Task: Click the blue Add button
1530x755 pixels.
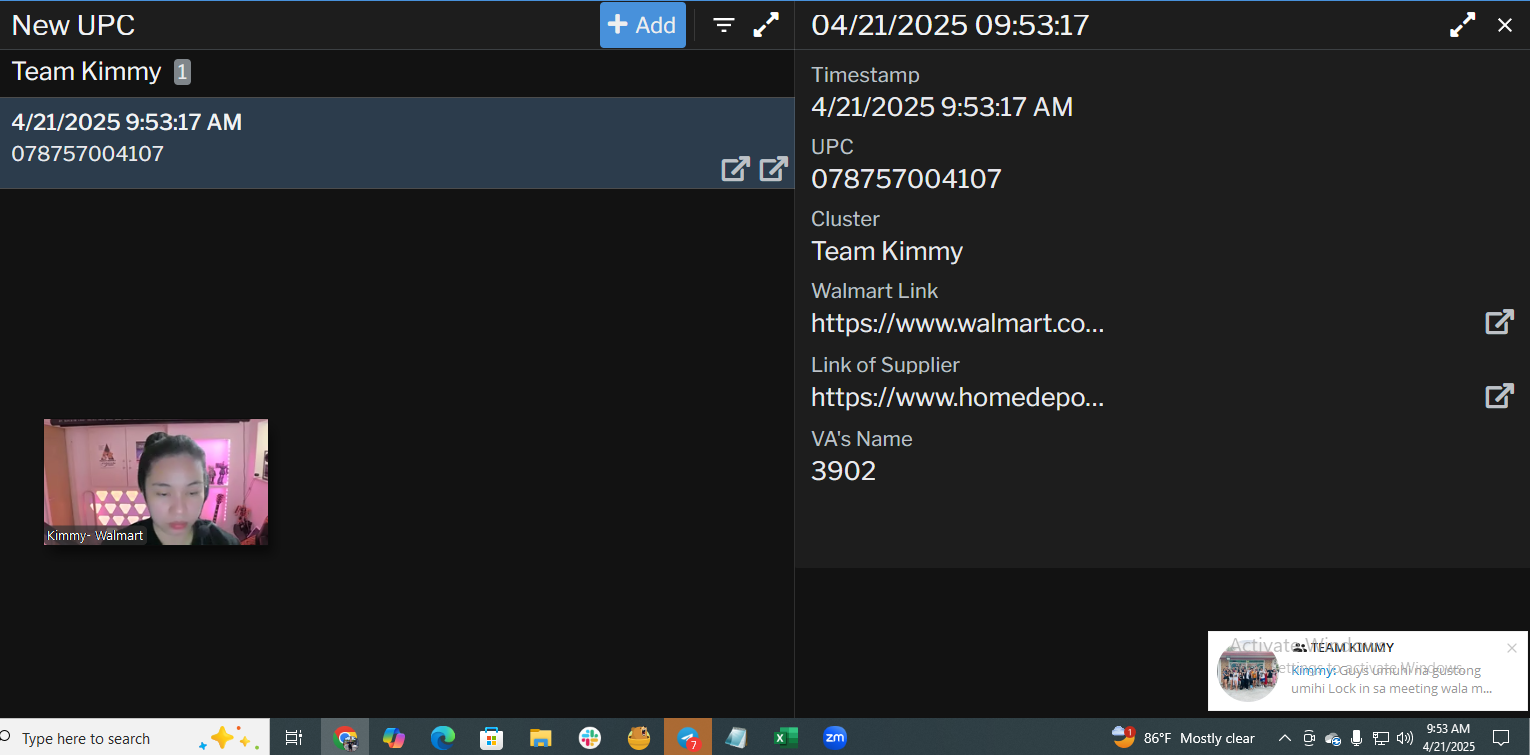Action: [x=642, y=25]
